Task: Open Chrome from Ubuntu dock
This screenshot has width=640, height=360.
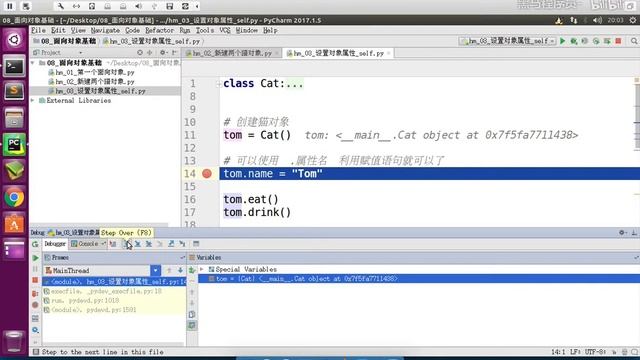Action: [x=14, y=198]
